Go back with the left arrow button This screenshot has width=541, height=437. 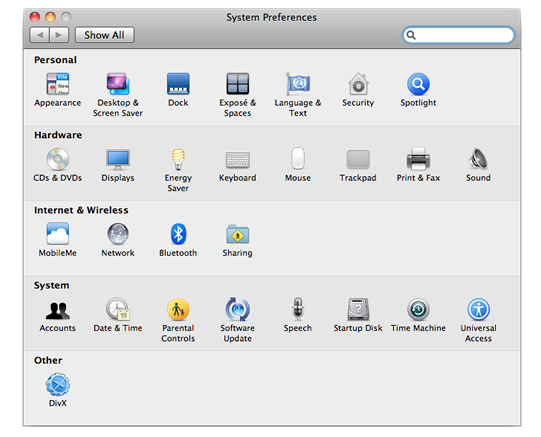coord(40,35)
